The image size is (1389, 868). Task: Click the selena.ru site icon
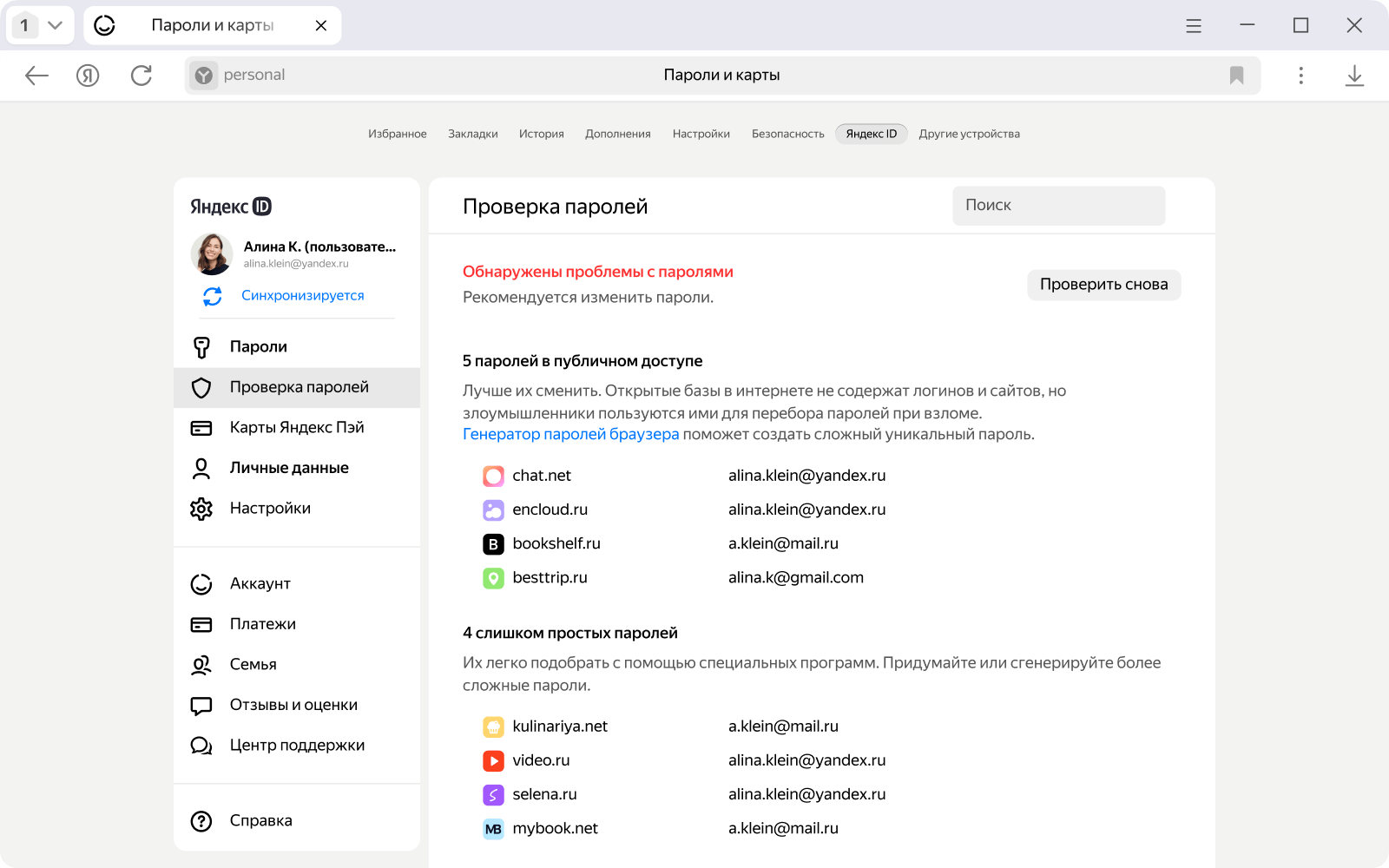493,794
